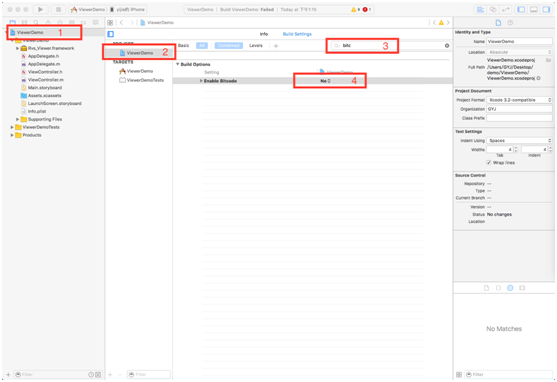
Task: Select the Basic settings filter
Action: (x=183, y=45)
